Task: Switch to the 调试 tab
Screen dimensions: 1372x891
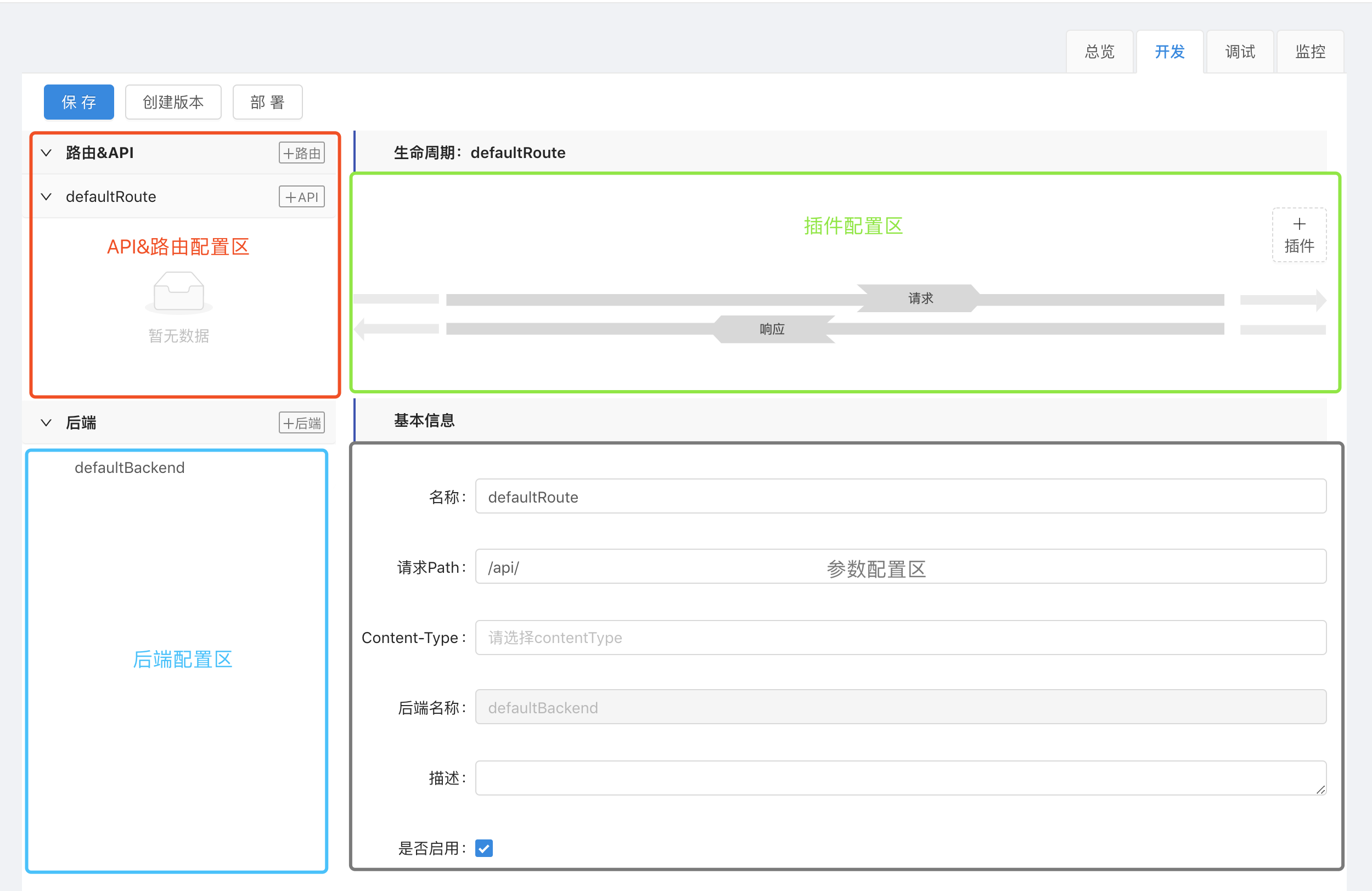Action: point(1239,52)
